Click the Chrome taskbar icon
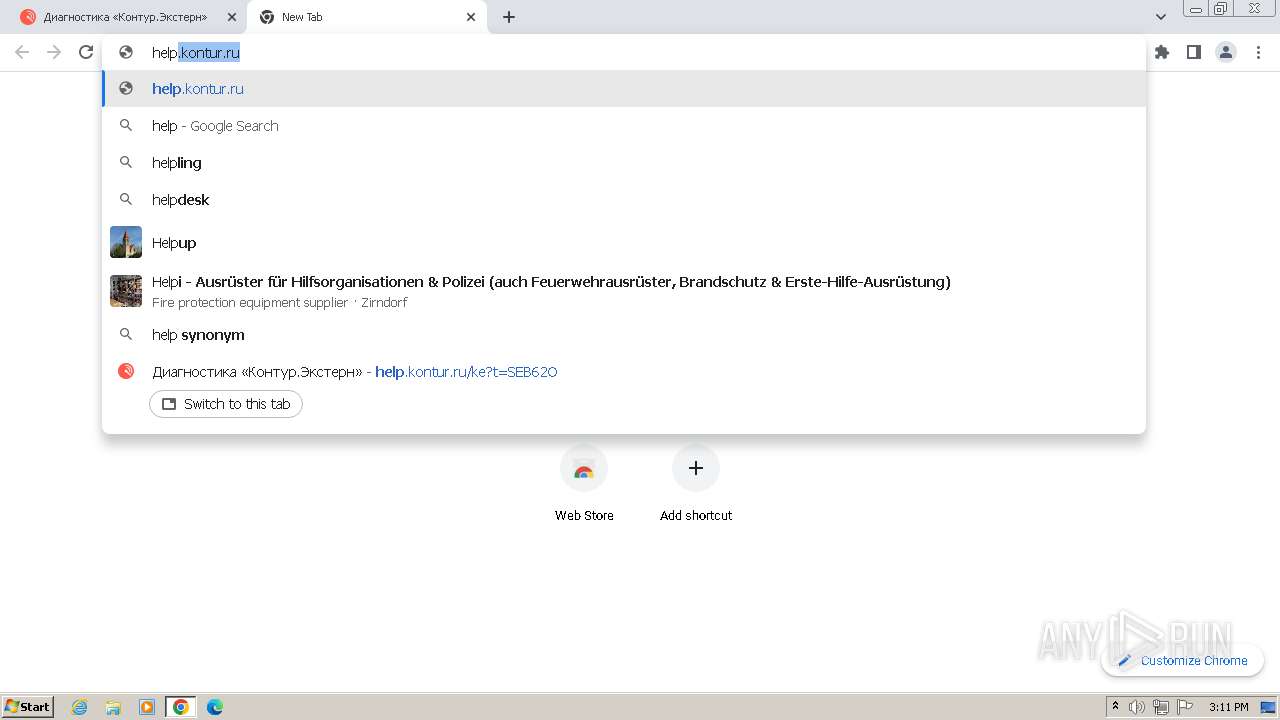This screenshot has width=1280, height=720. click(x=181, y=707)
